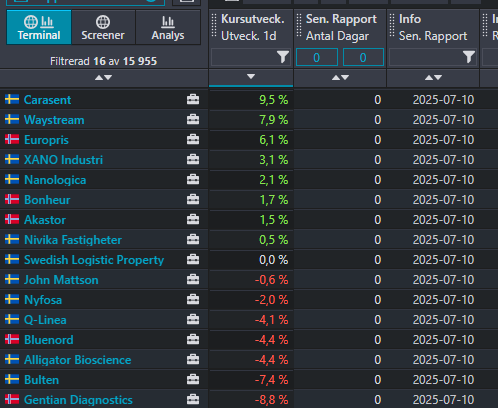Open the Bulten company link
The height and width of the screenshot is (408, 498).
(41, 380)
